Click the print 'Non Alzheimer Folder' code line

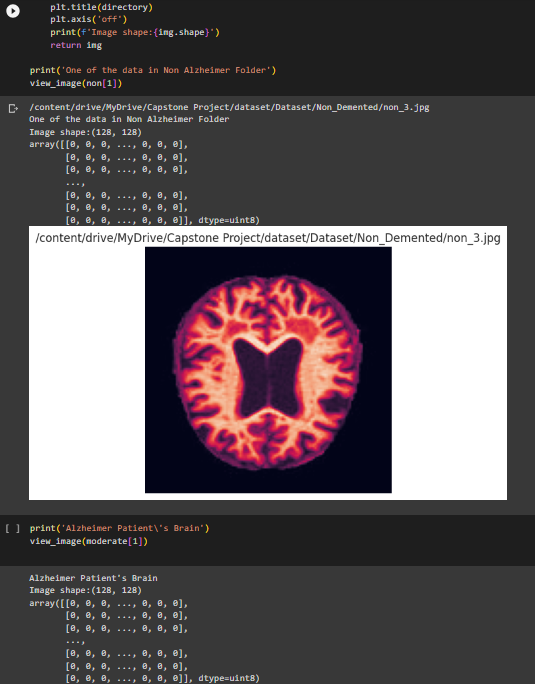153,70
